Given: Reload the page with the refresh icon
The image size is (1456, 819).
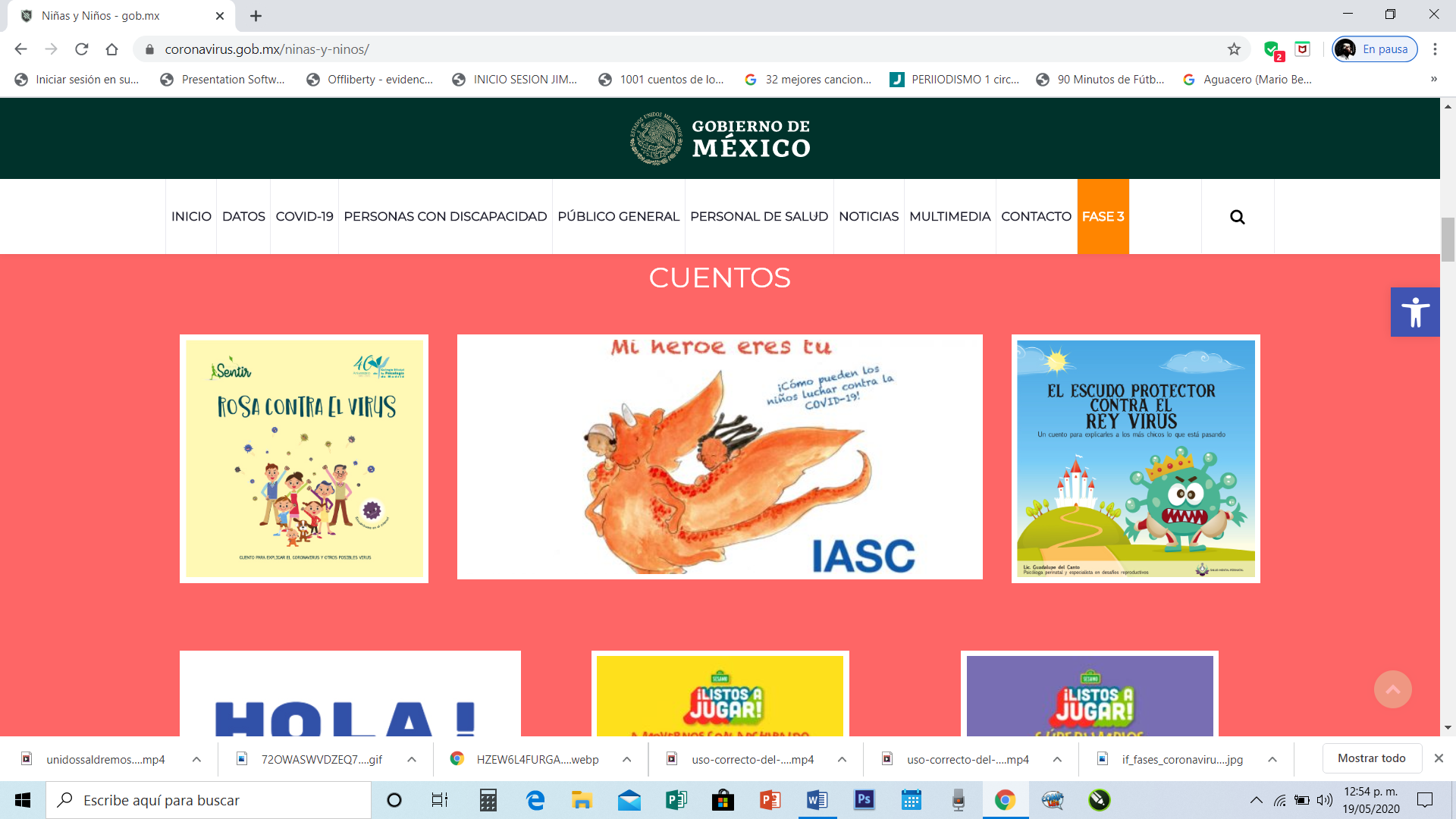Looking at the screenshot, I should pyautogui.click(x=81, y=49).
